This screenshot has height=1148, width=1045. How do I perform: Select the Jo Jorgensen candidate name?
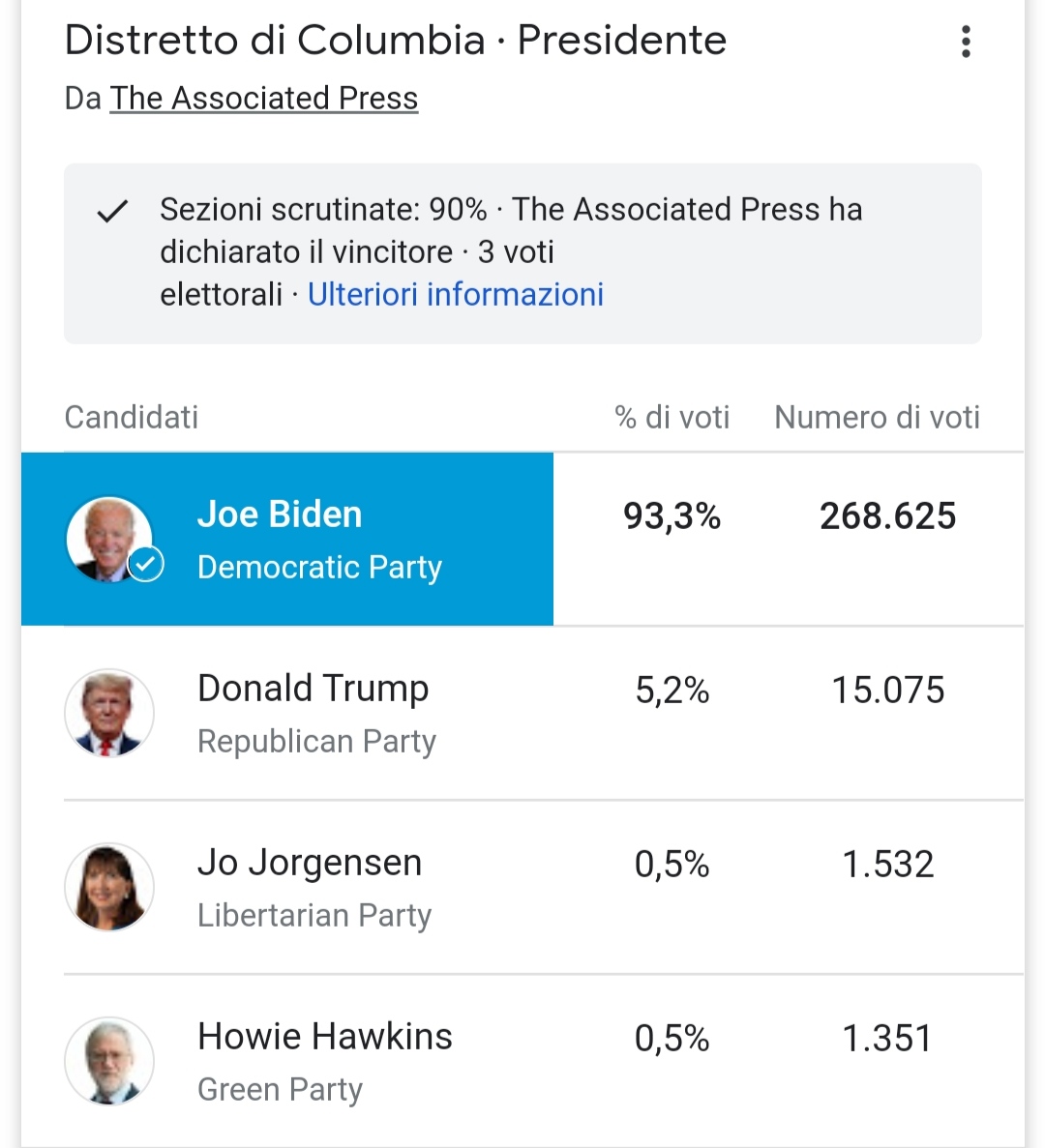[310, 863]
